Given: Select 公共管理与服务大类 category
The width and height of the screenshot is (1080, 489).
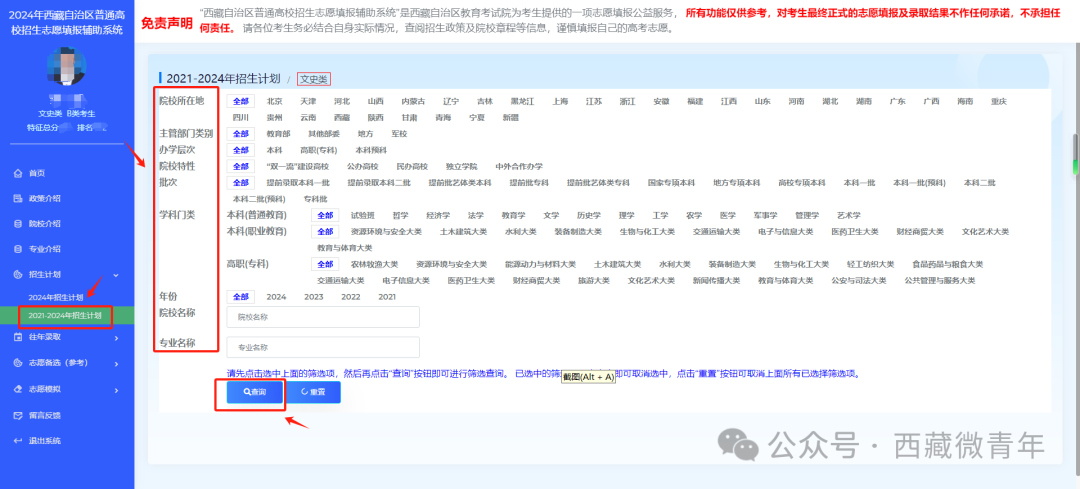Looking at the screenshot, I should [x=939, y=281].
